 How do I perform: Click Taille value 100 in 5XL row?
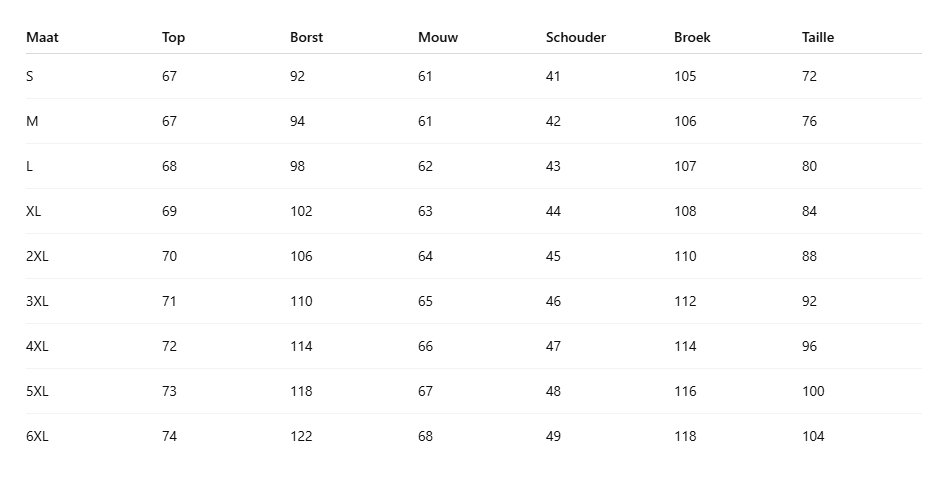pos(813,391)
